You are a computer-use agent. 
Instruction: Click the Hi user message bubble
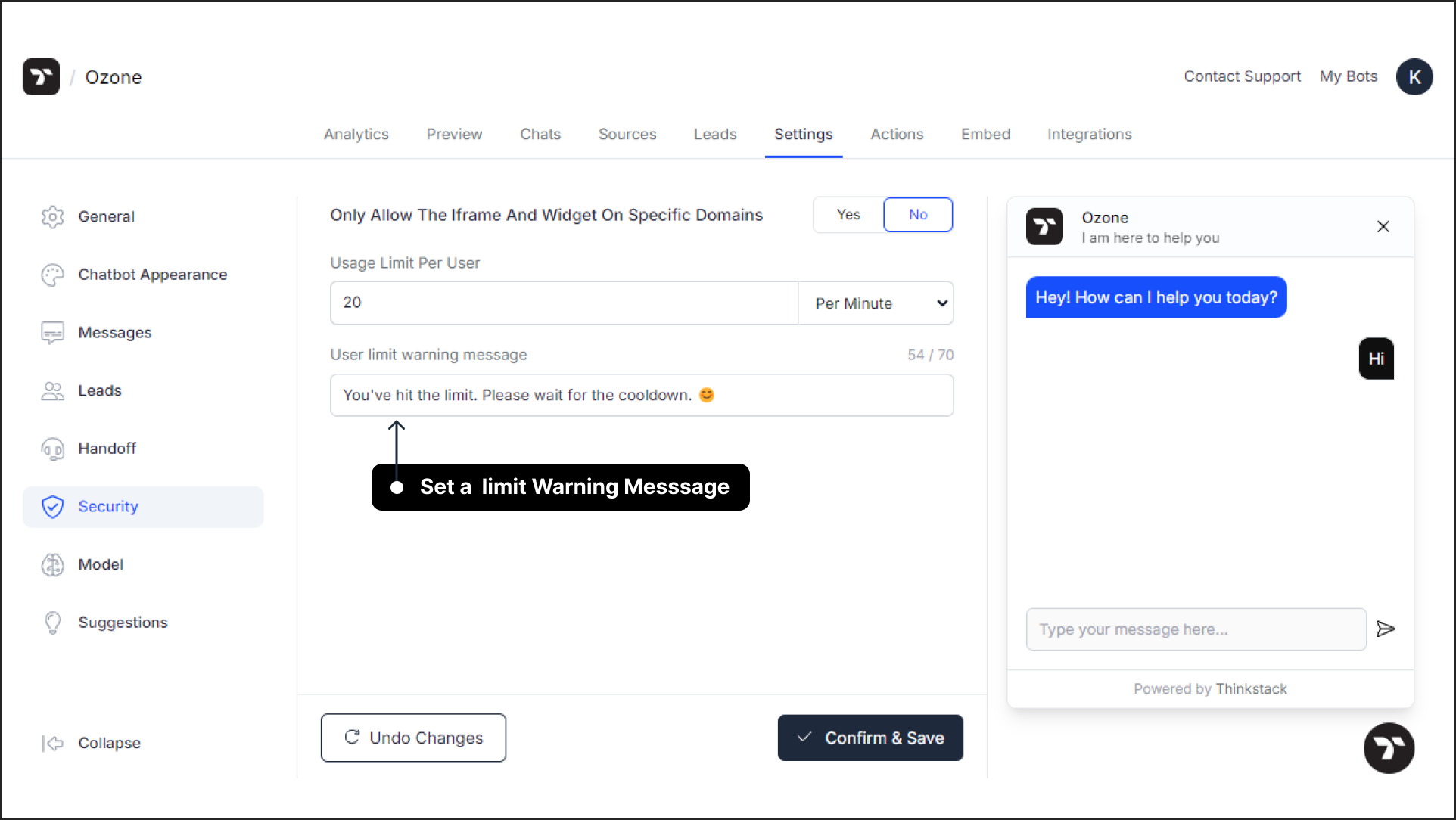pyautogui.click(x=1376, y=359)
